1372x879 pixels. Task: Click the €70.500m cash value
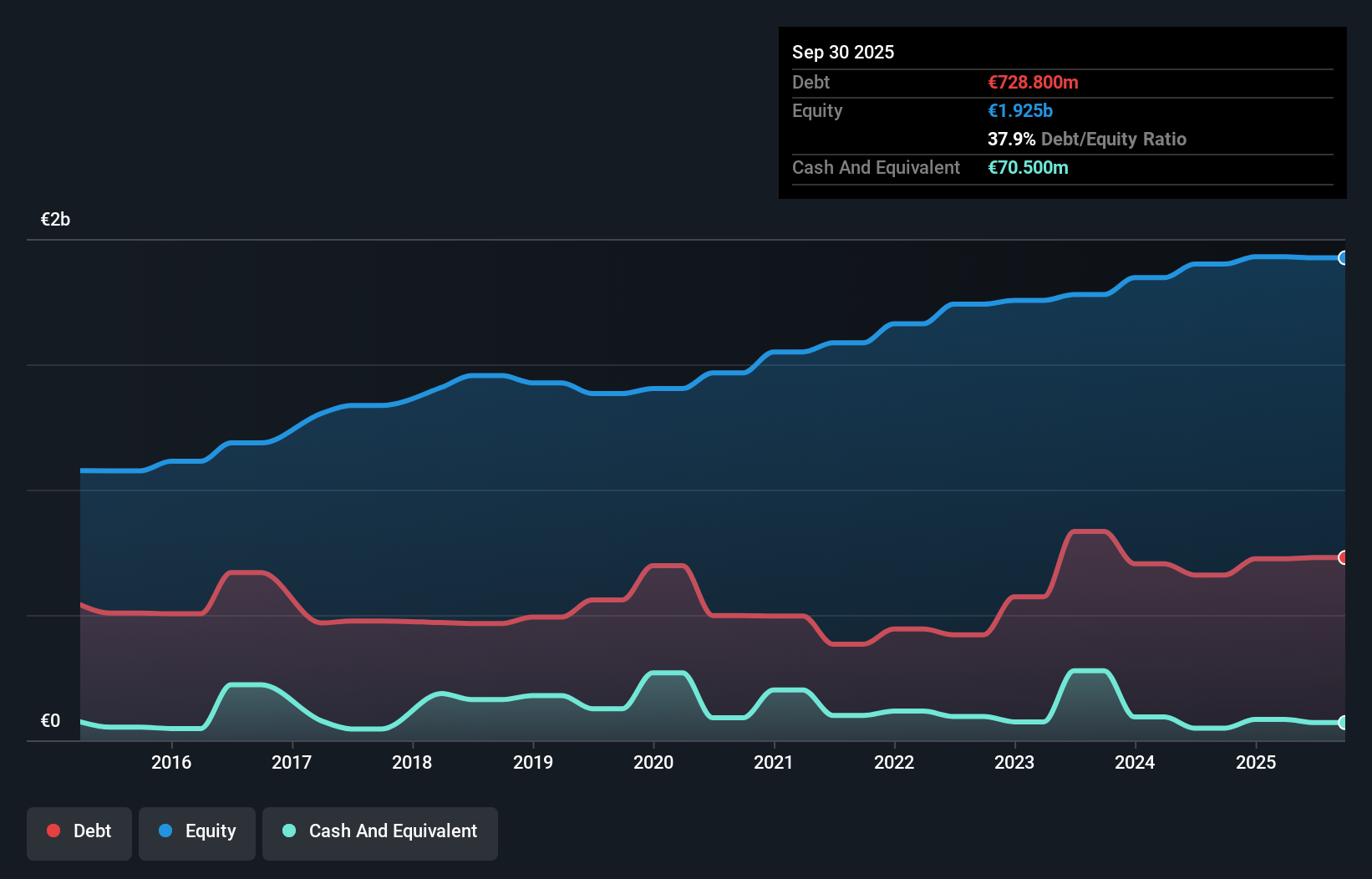(x=1028, y=167)
